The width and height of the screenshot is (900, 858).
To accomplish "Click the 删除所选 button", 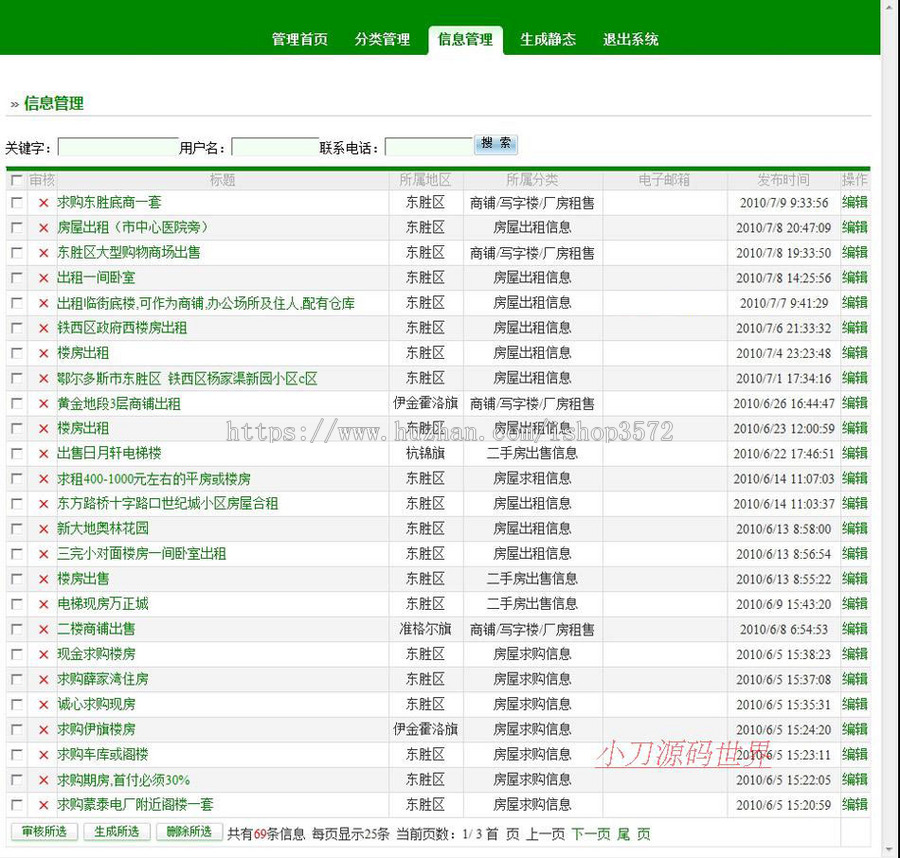I will coord(189,831).
